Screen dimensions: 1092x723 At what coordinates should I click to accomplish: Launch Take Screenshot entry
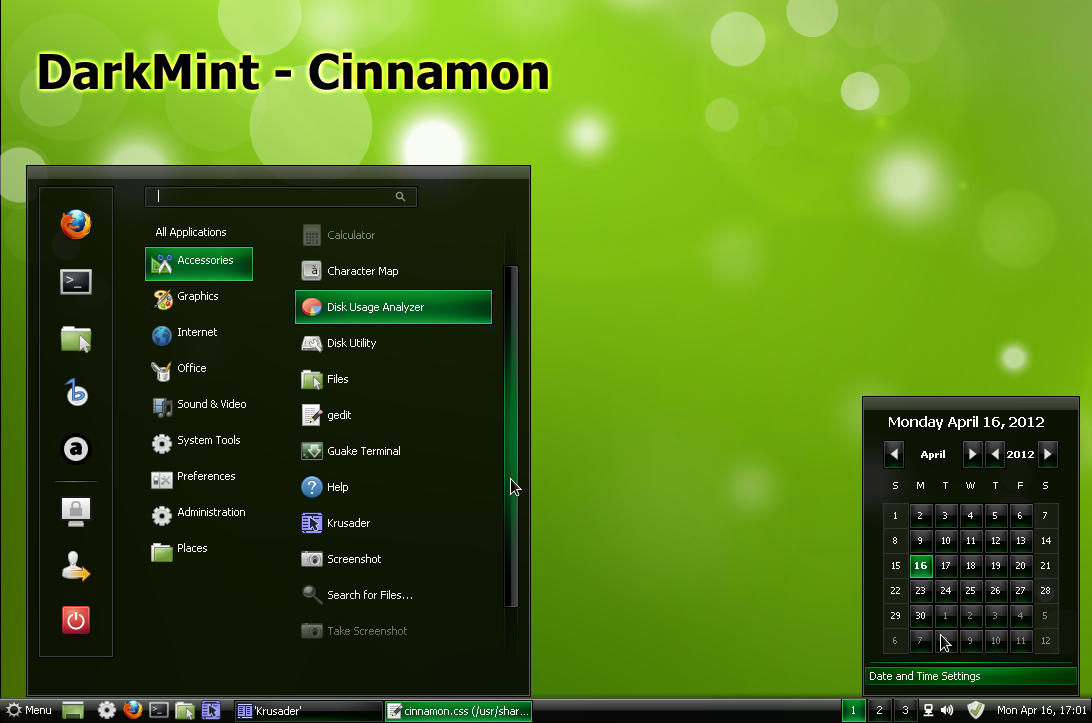[x=393, y=631]
